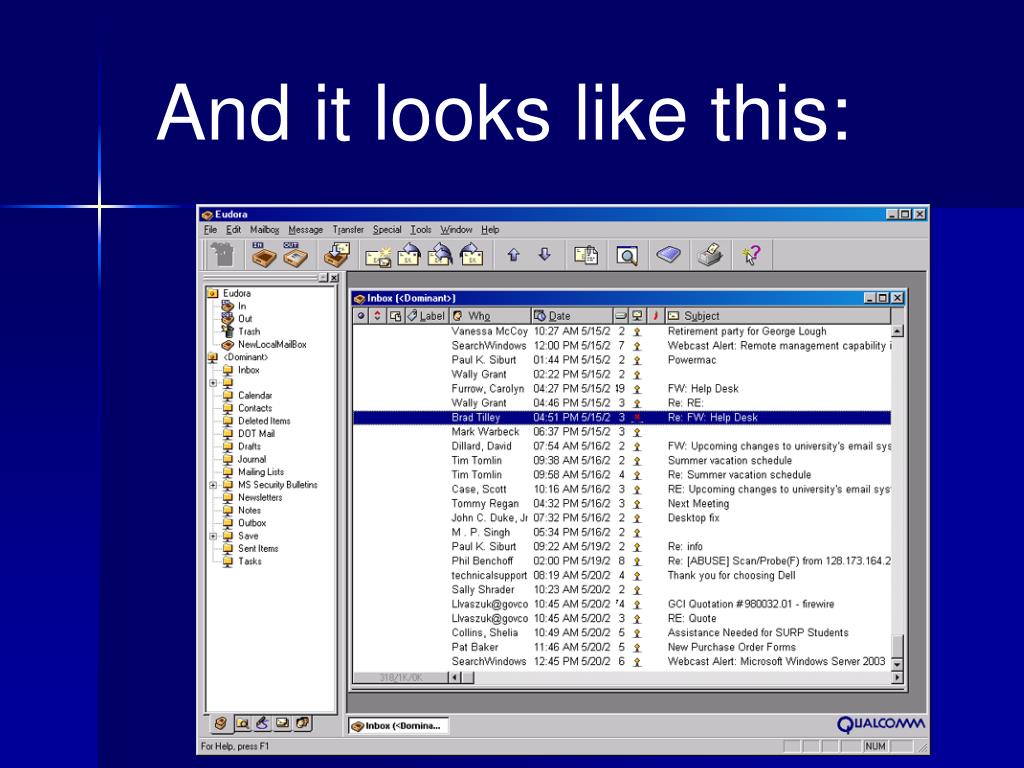Open the Special menu
The height and width of the screenshot is (768, 1024).
pos(387,230)
